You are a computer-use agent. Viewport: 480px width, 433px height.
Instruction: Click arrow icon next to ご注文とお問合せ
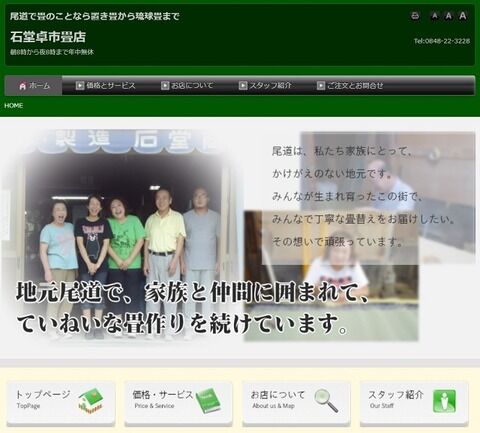pos(321,86)
